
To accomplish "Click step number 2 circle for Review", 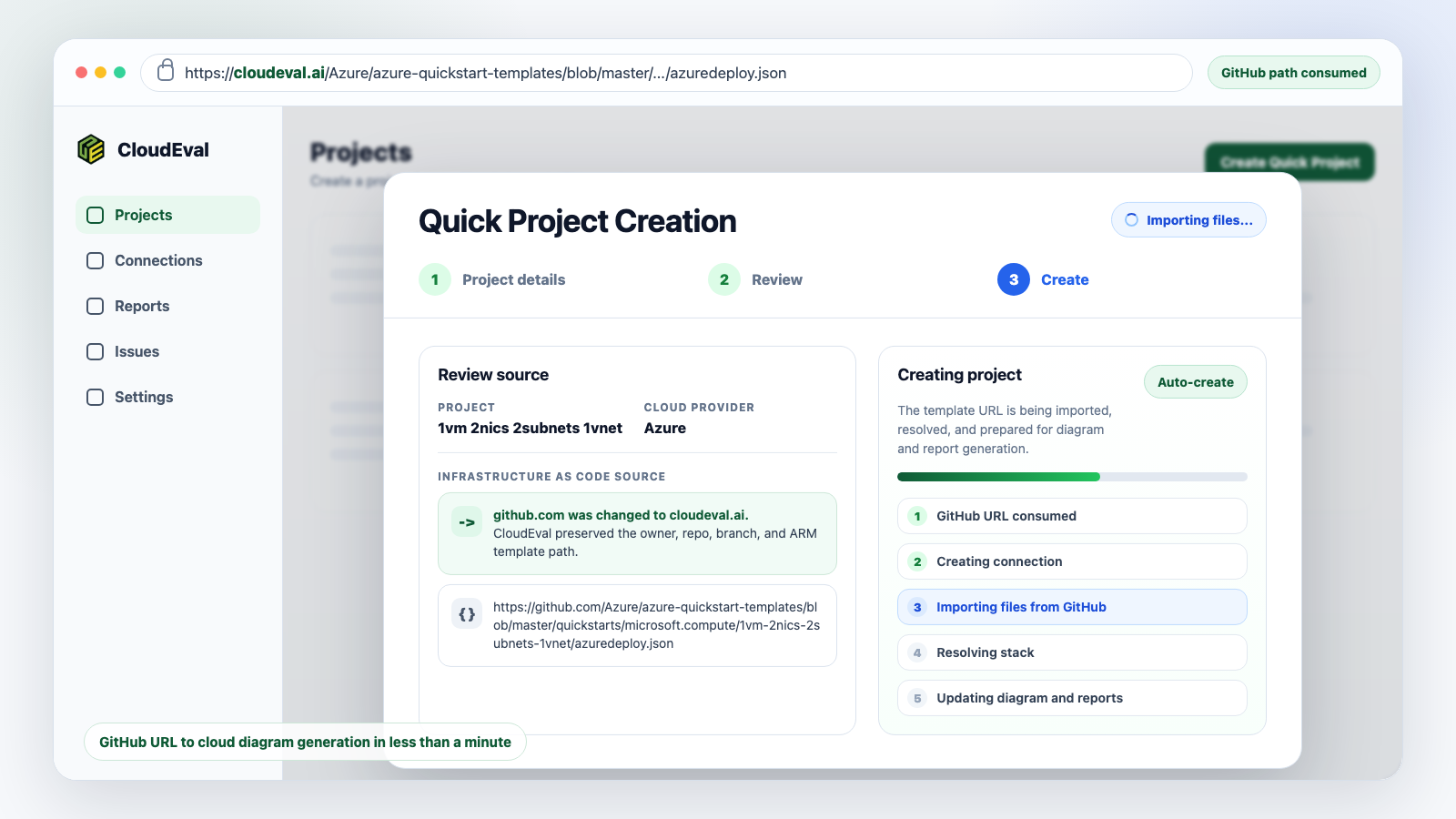I will (724, 279).
